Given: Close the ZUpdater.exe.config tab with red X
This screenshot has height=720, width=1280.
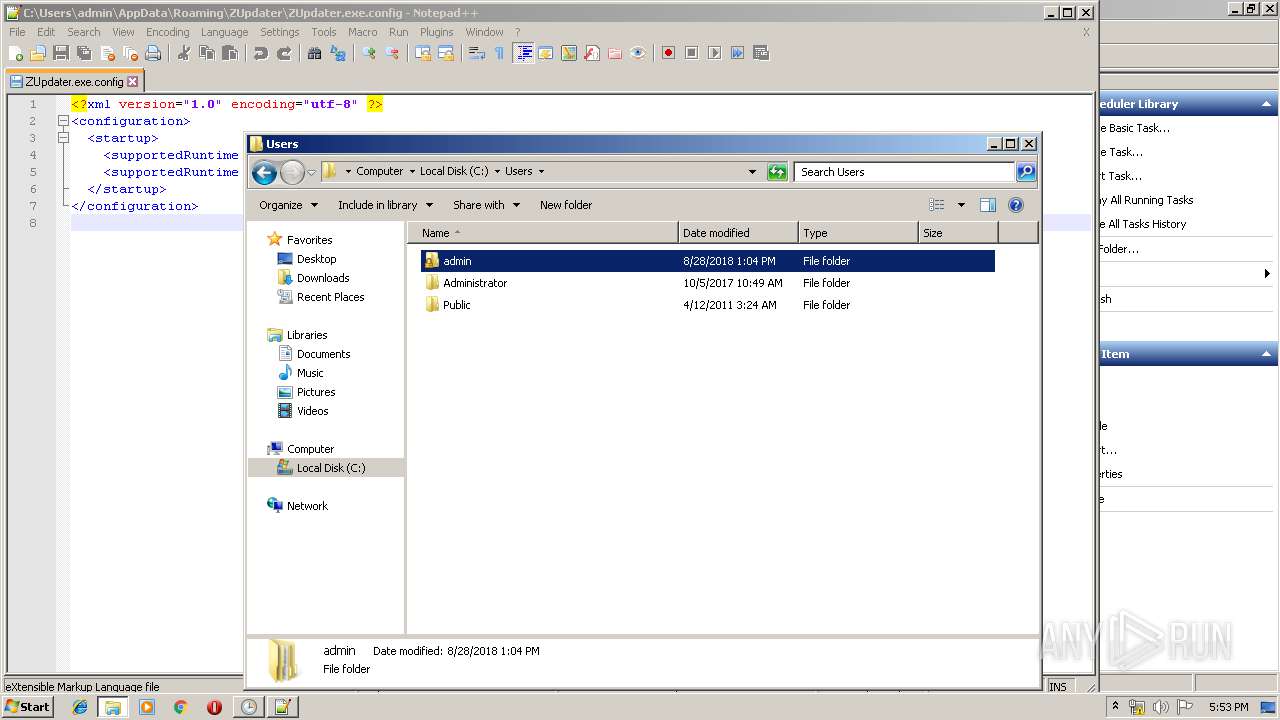Looking at the screenshot, I should 133,82.
